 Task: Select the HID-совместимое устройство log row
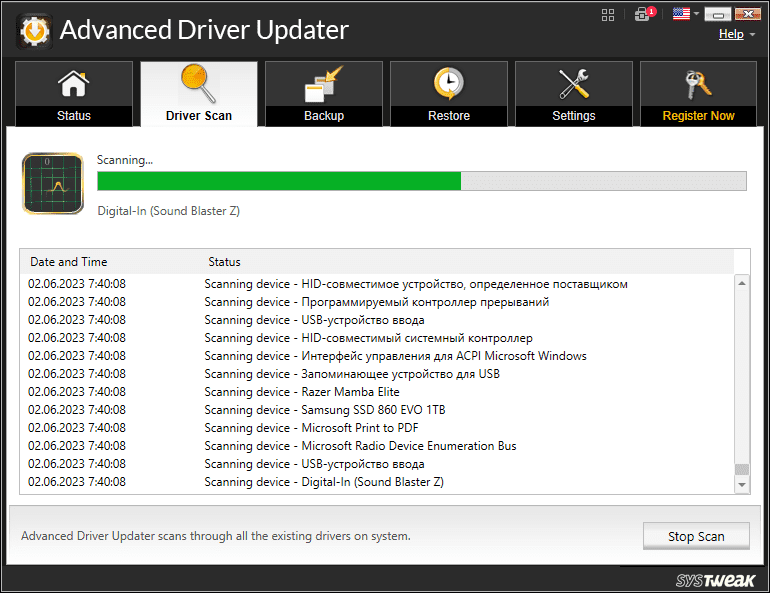377,284
